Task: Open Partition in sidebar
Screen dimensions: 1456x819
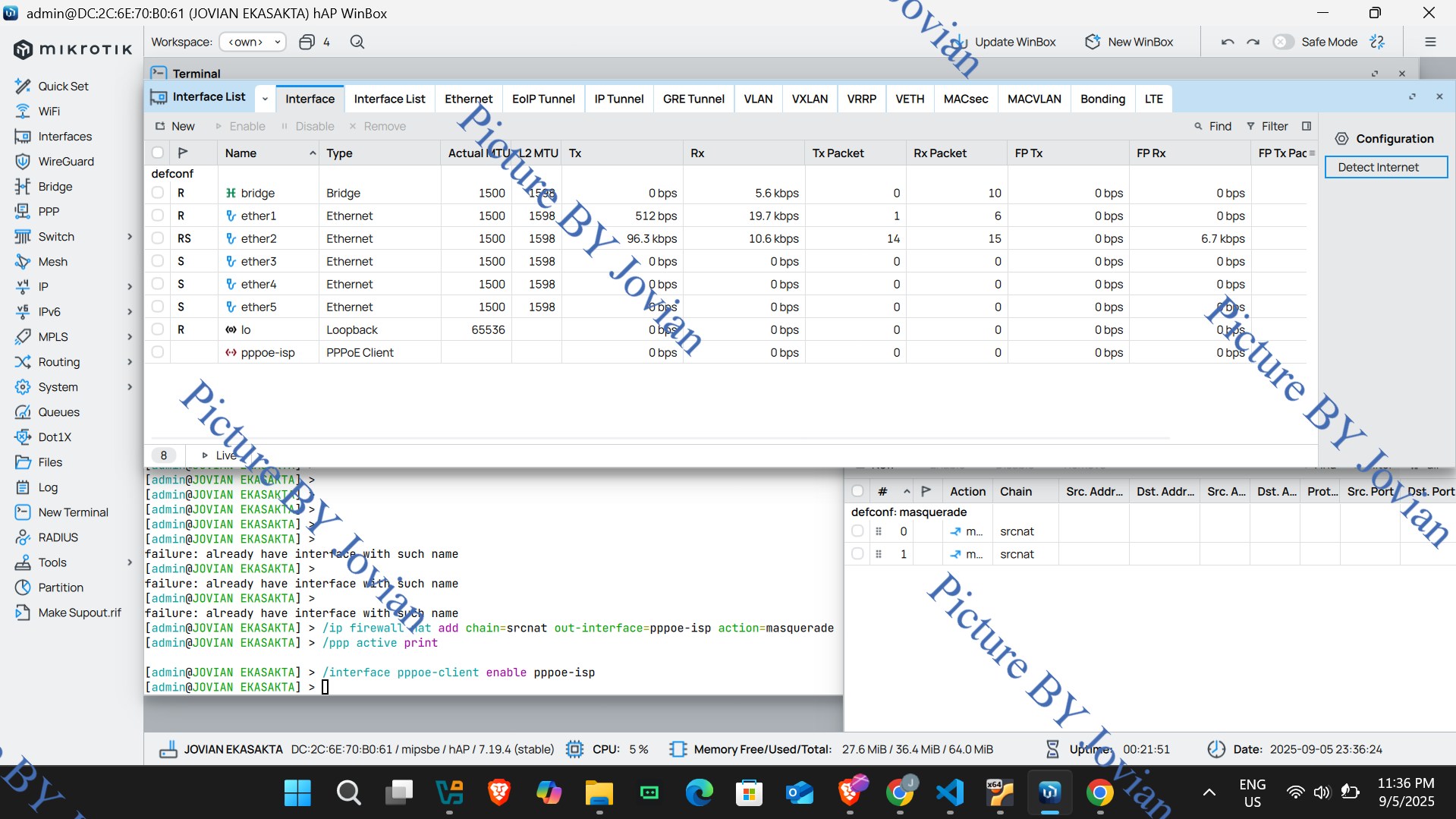Action: [61, 587]
